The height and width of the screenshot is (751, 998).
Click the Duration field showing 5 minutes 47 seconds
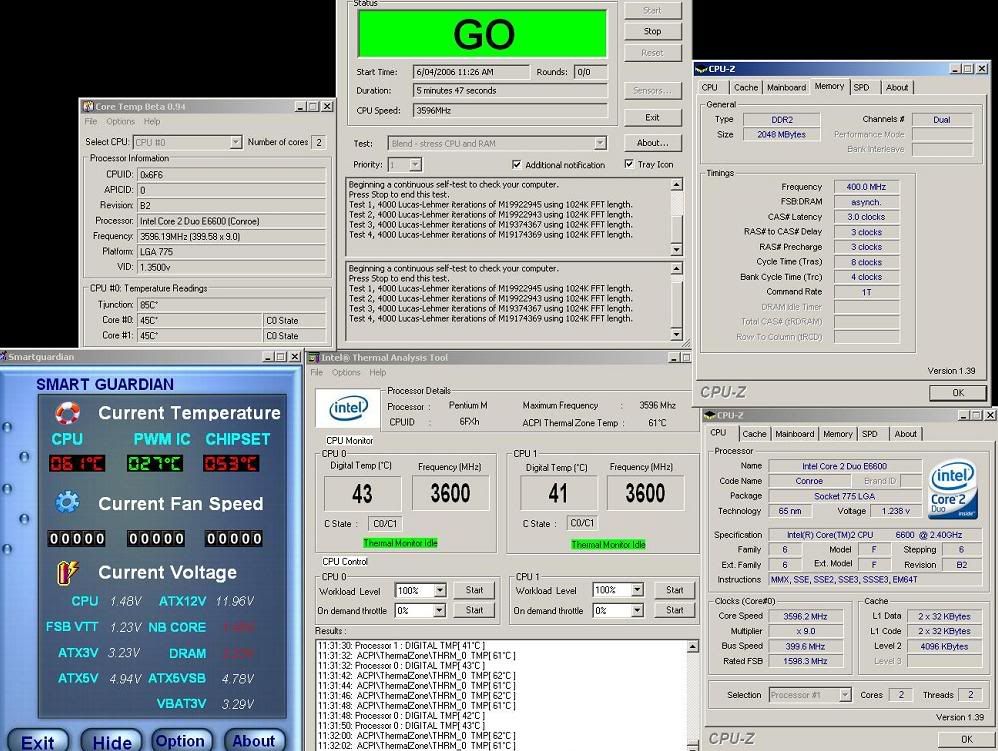[x=510, y=91]
